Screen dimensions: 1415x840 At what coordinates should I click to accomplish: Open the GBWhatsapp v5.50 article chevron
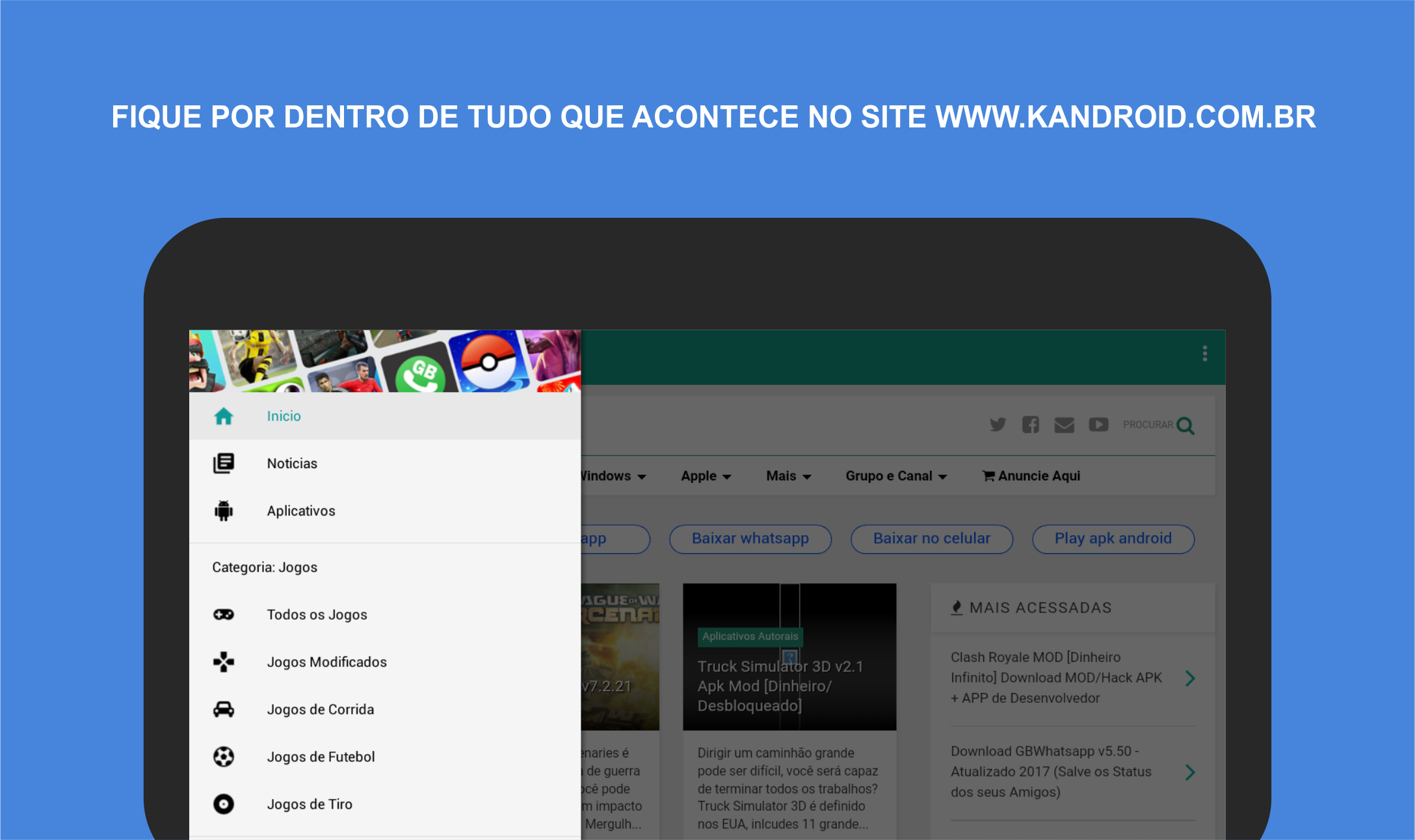click(x=1190, y=772)
